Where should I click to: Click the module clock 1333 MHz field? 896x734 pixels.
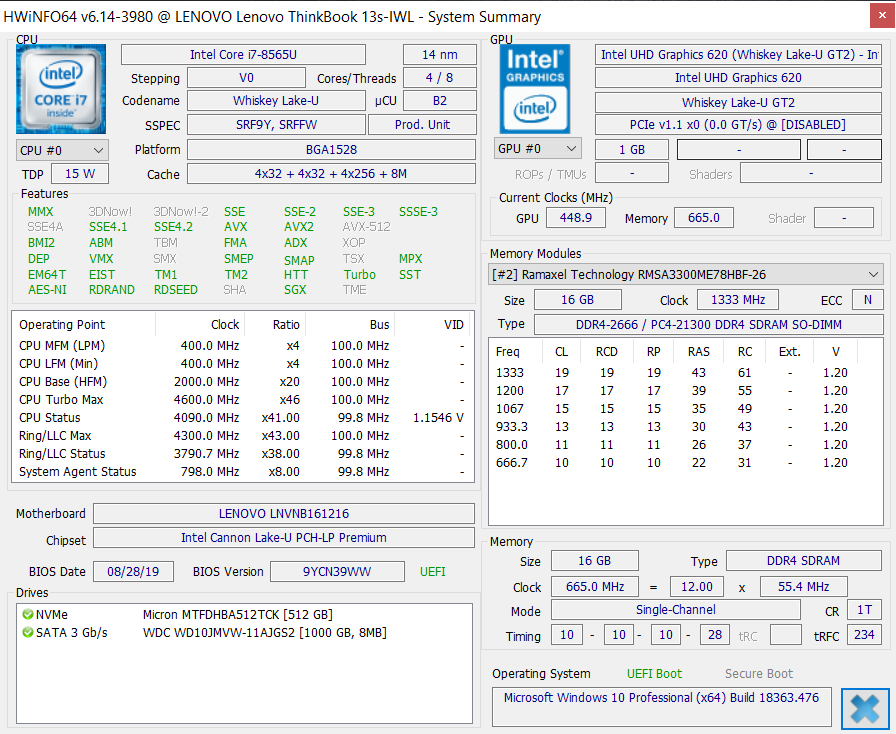click(738, 300)
